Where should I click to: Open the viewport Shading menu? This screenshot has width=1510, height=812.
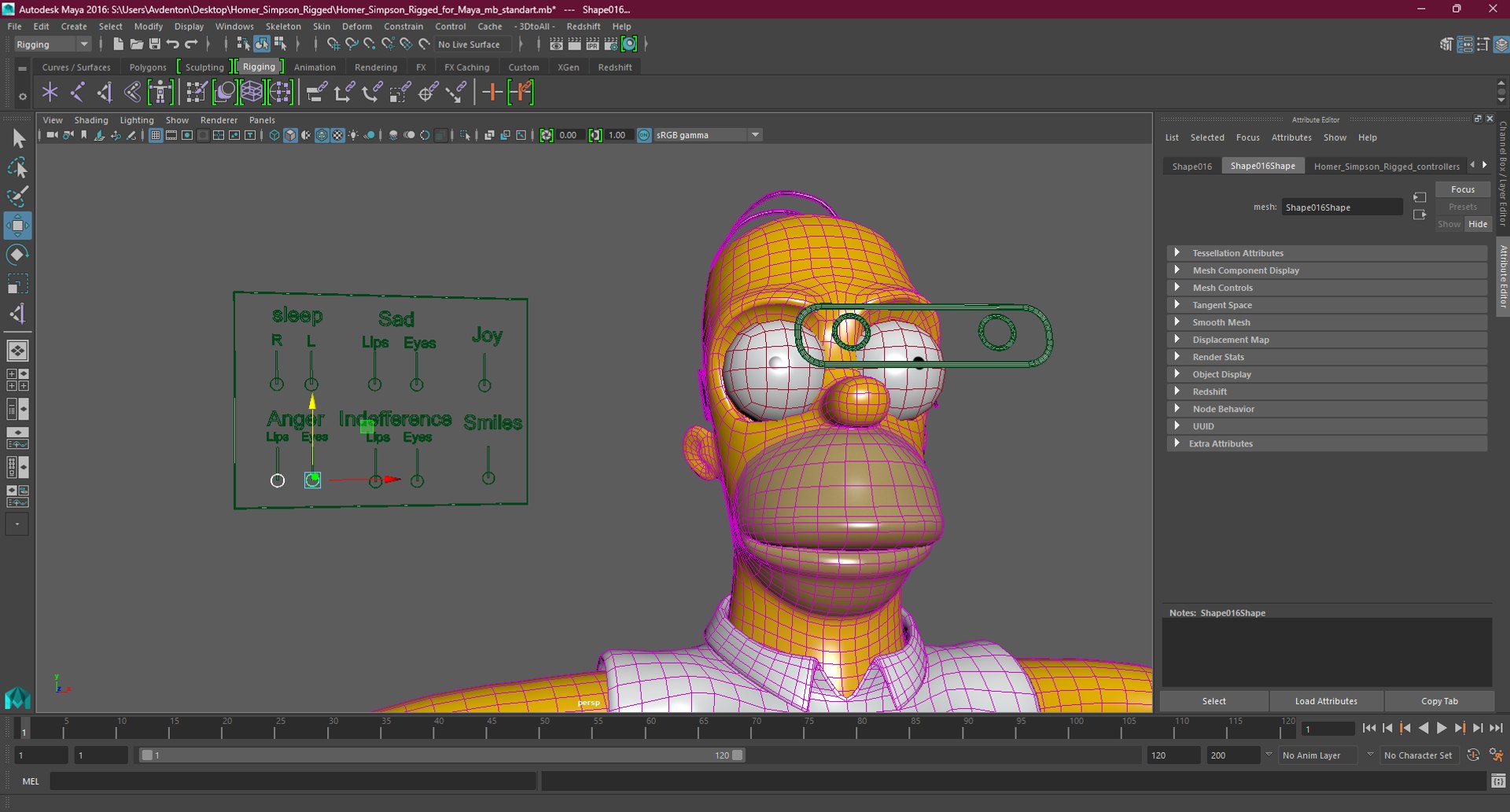click(x=91, y=120)
